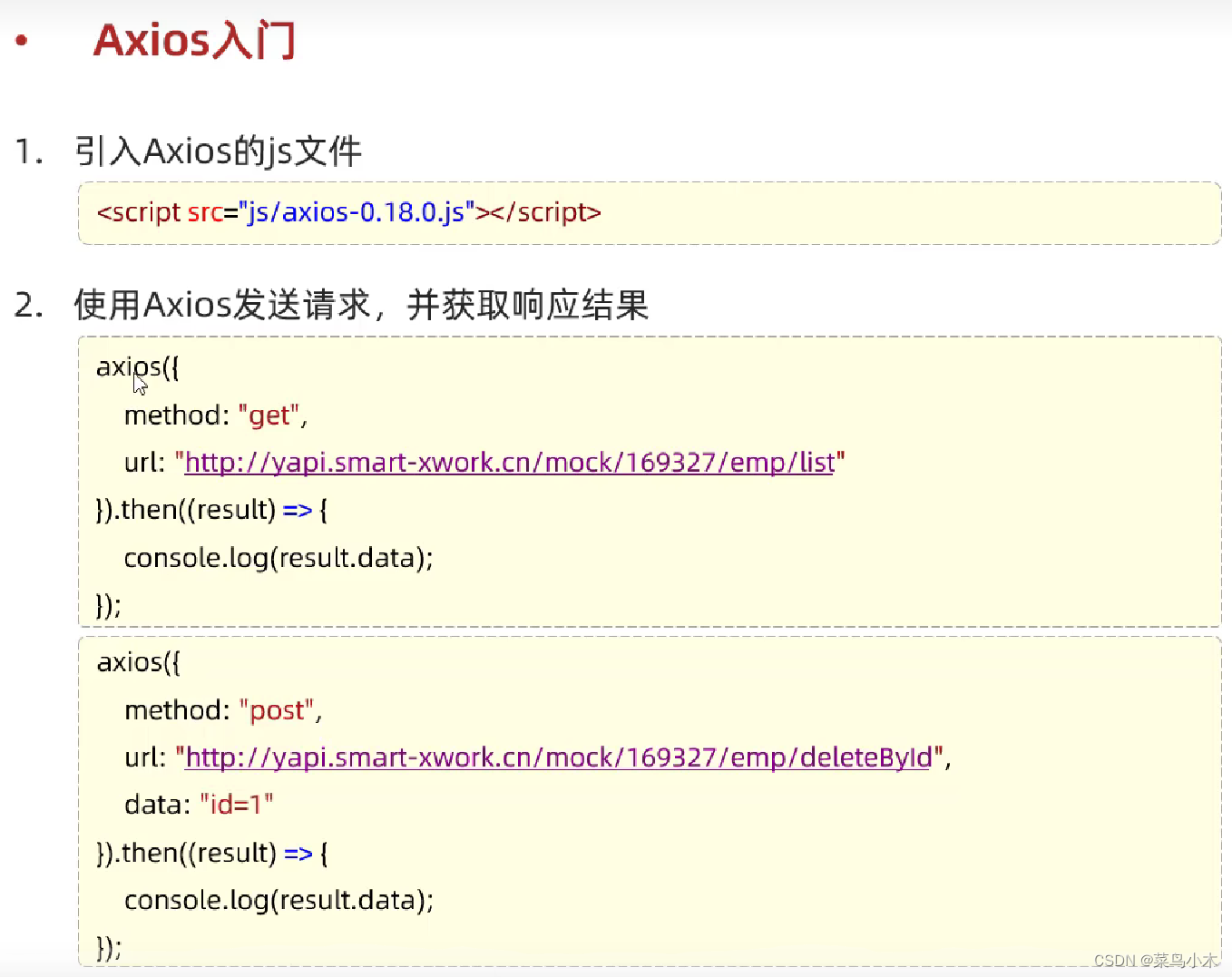1232x977 pixels.
Task: Open the emp/list mock API link
Action: pyautogui.click(x=508, y=463)
